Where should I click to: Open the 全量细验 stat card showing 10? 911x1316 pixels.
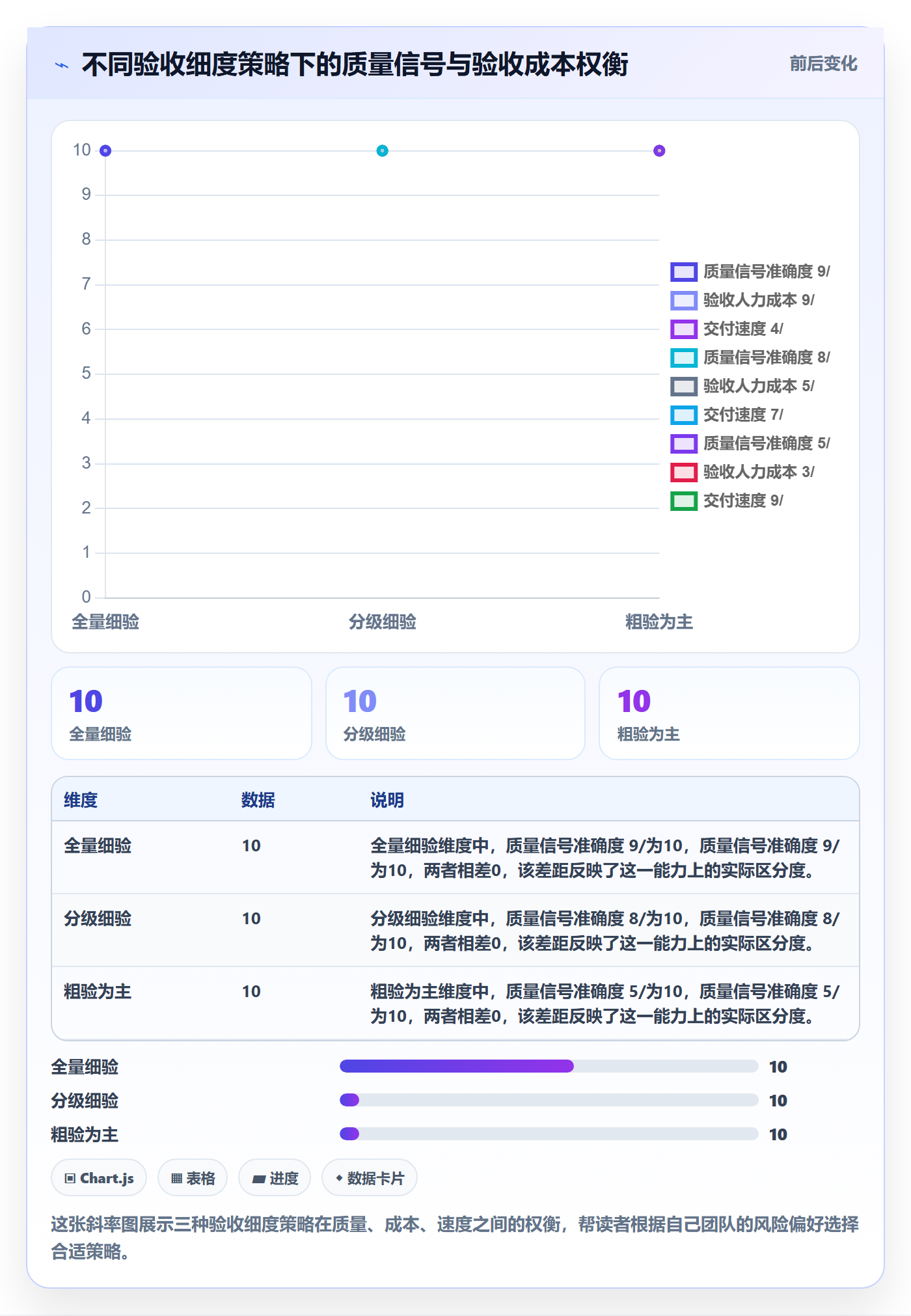[x=182, y=713]
